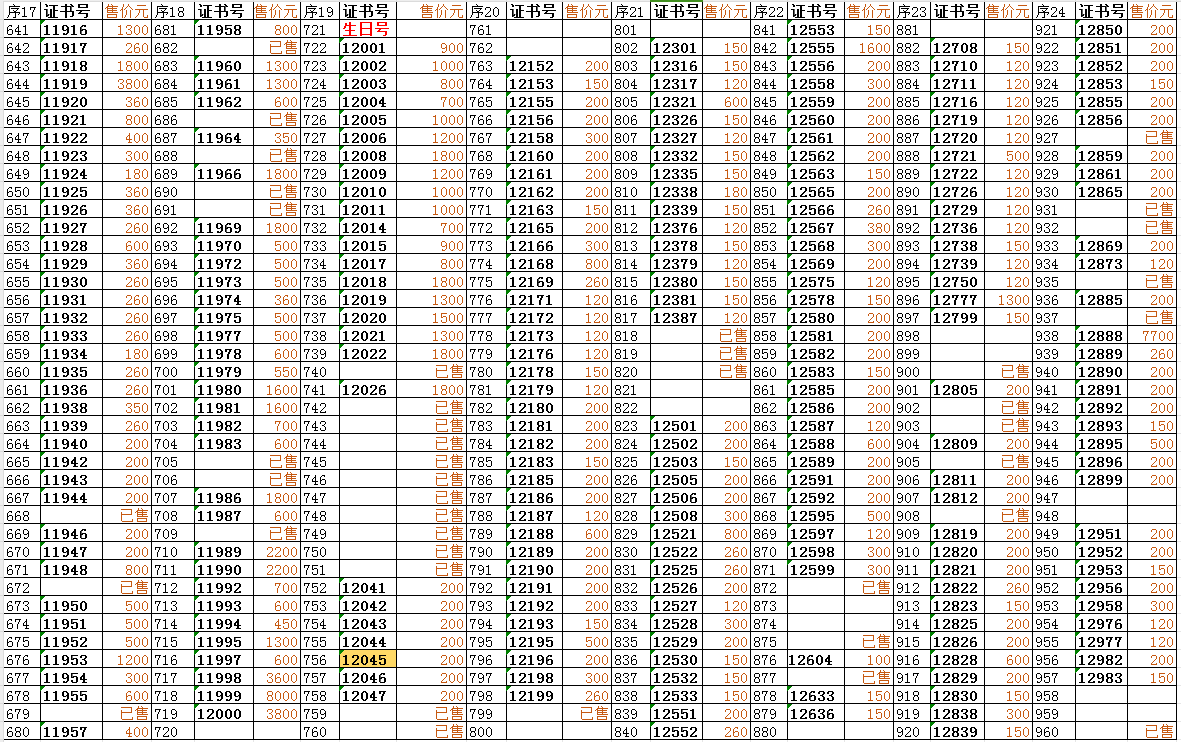Viewport: 1181px width, 742px height.
Task: Click certificate number 12301
Action: 675,48
